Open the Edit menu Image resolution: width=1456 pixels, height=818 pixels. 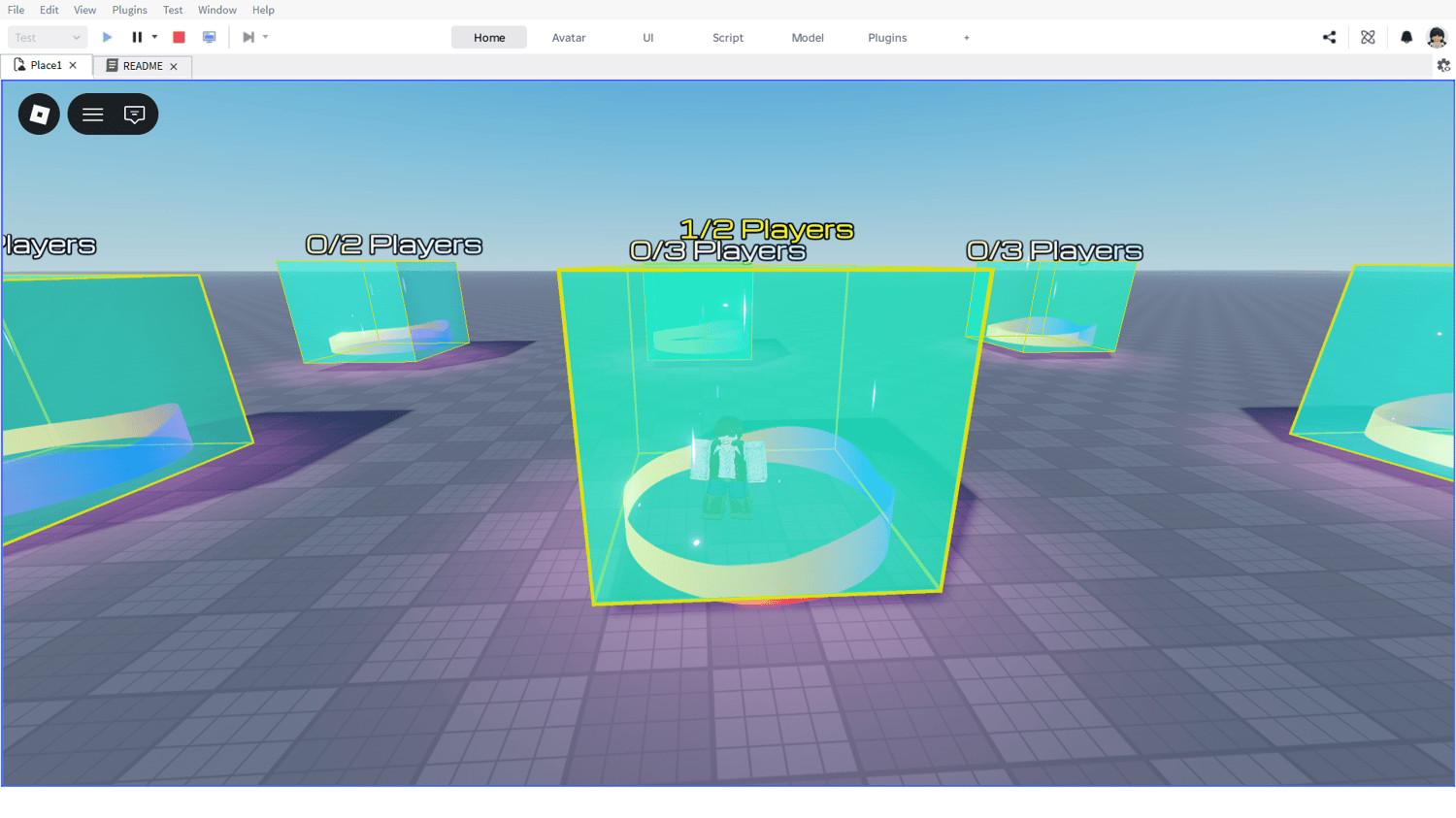coord(49,10)
